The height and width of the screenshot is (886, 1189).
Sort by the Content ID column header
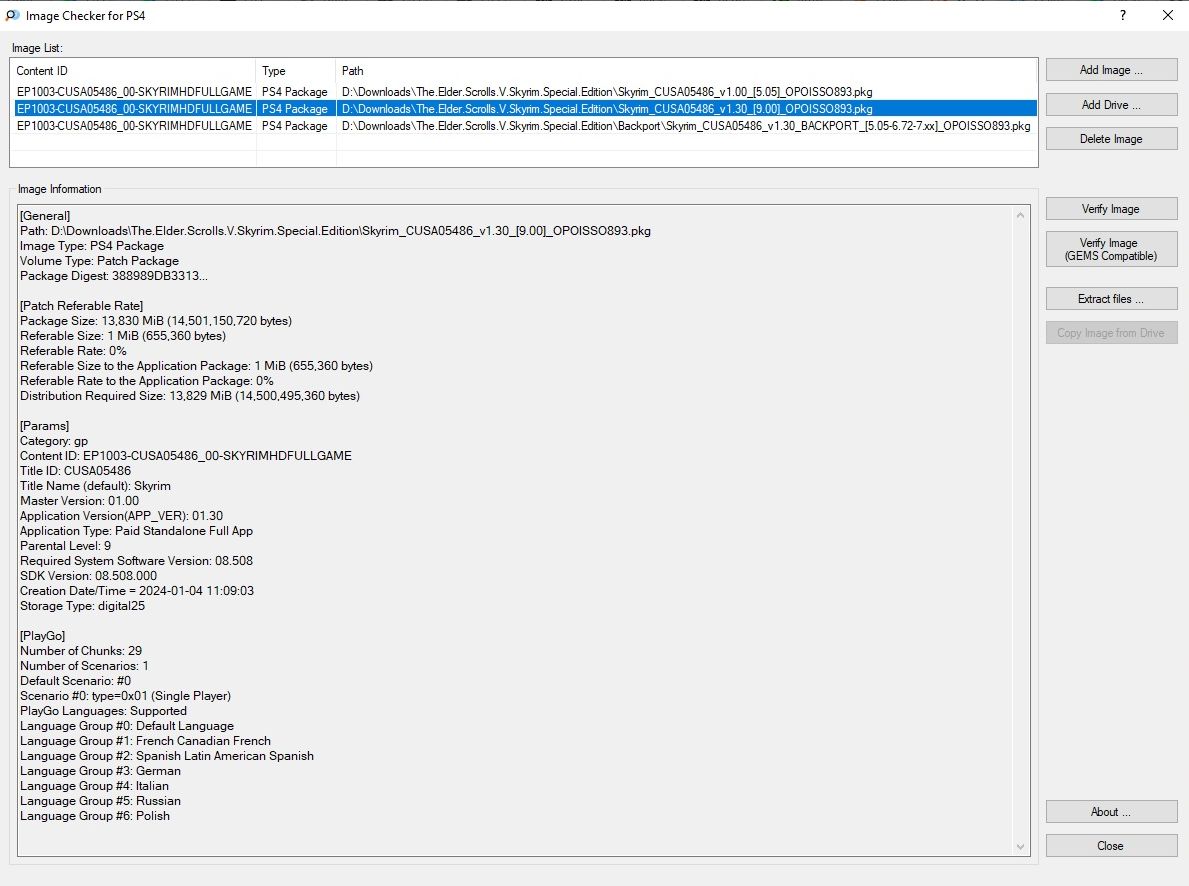click(134, 71)
